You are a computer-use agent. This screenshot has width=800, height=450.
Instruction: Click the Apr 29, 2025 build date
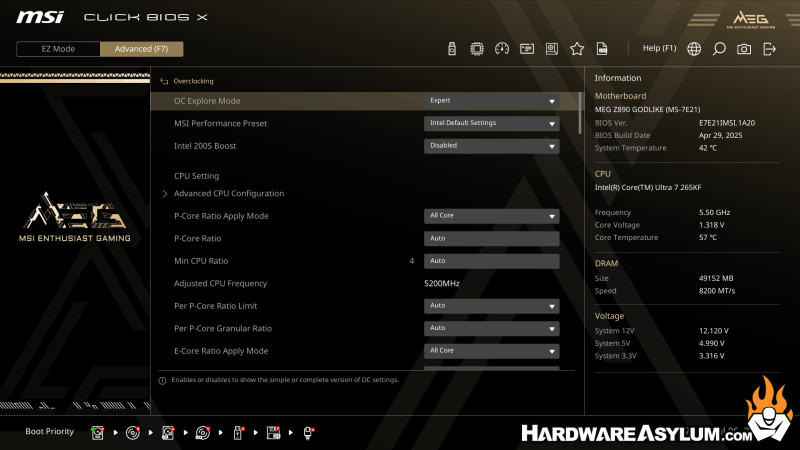pos(720,135)
